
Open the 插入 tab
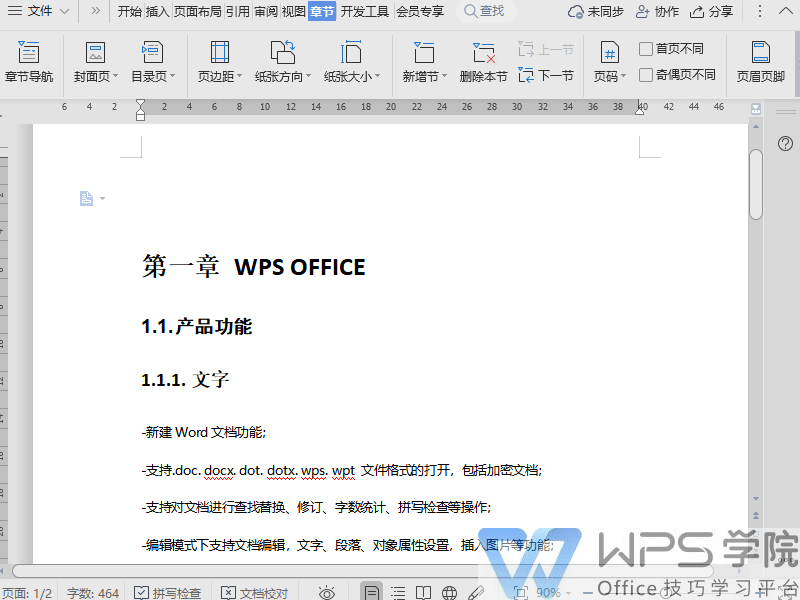[157, 11]
